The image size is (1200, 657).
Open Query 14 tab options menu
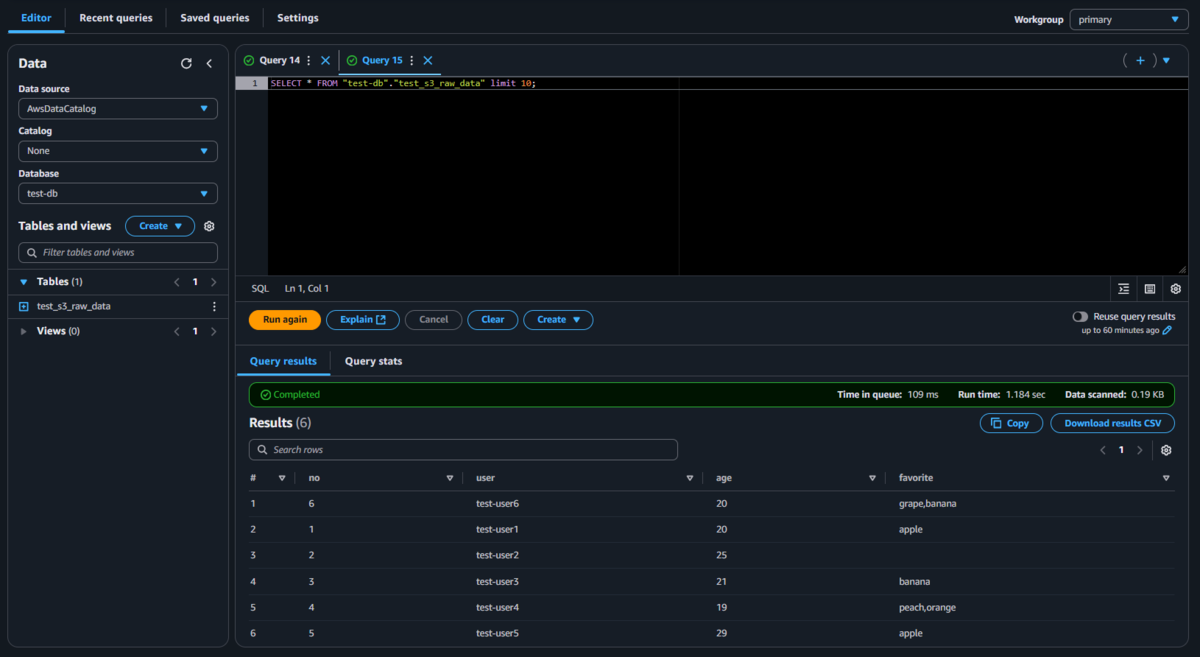pos(309,61)
